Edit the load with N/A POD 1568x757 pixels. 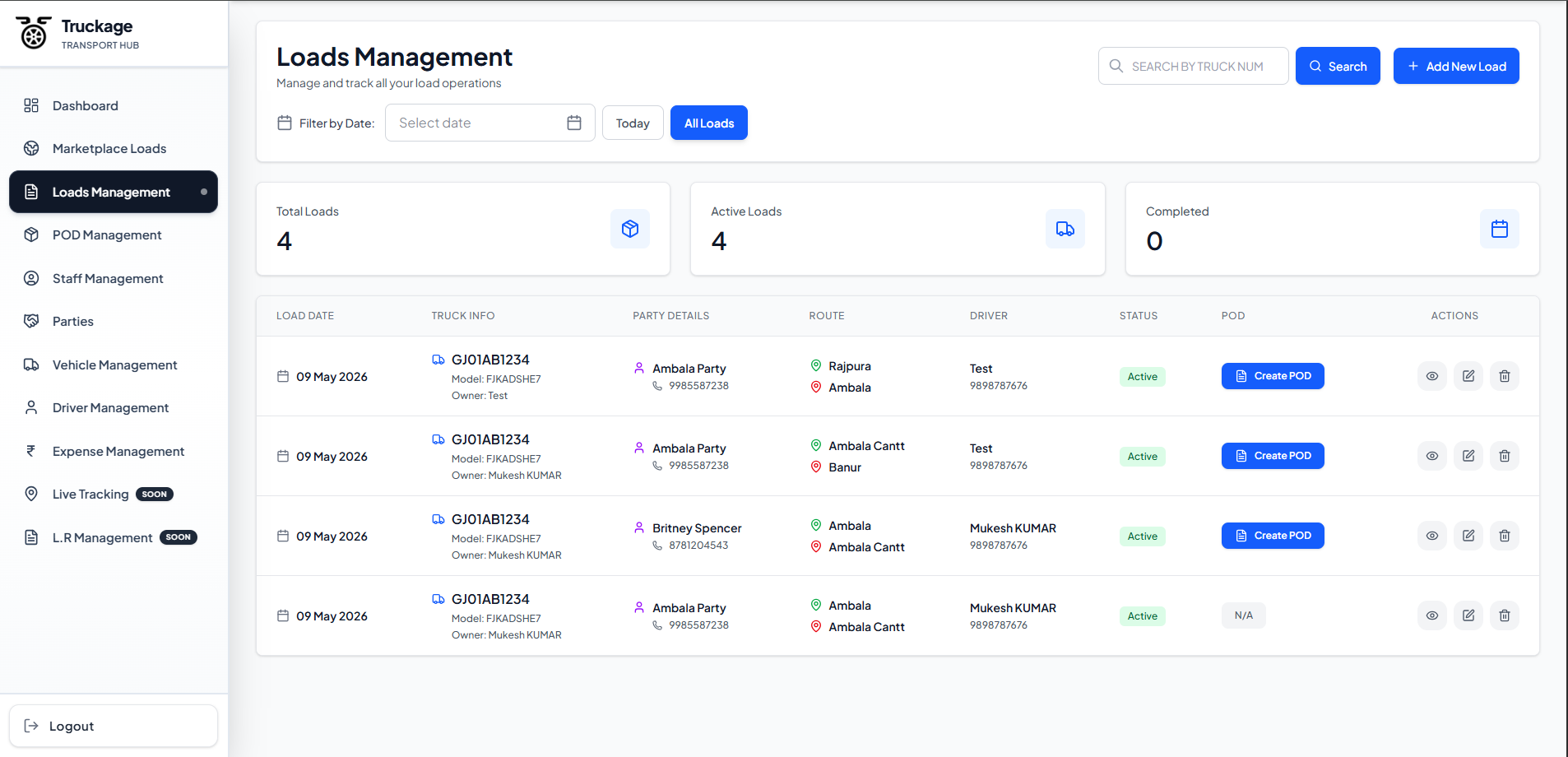pos(1468,615)
